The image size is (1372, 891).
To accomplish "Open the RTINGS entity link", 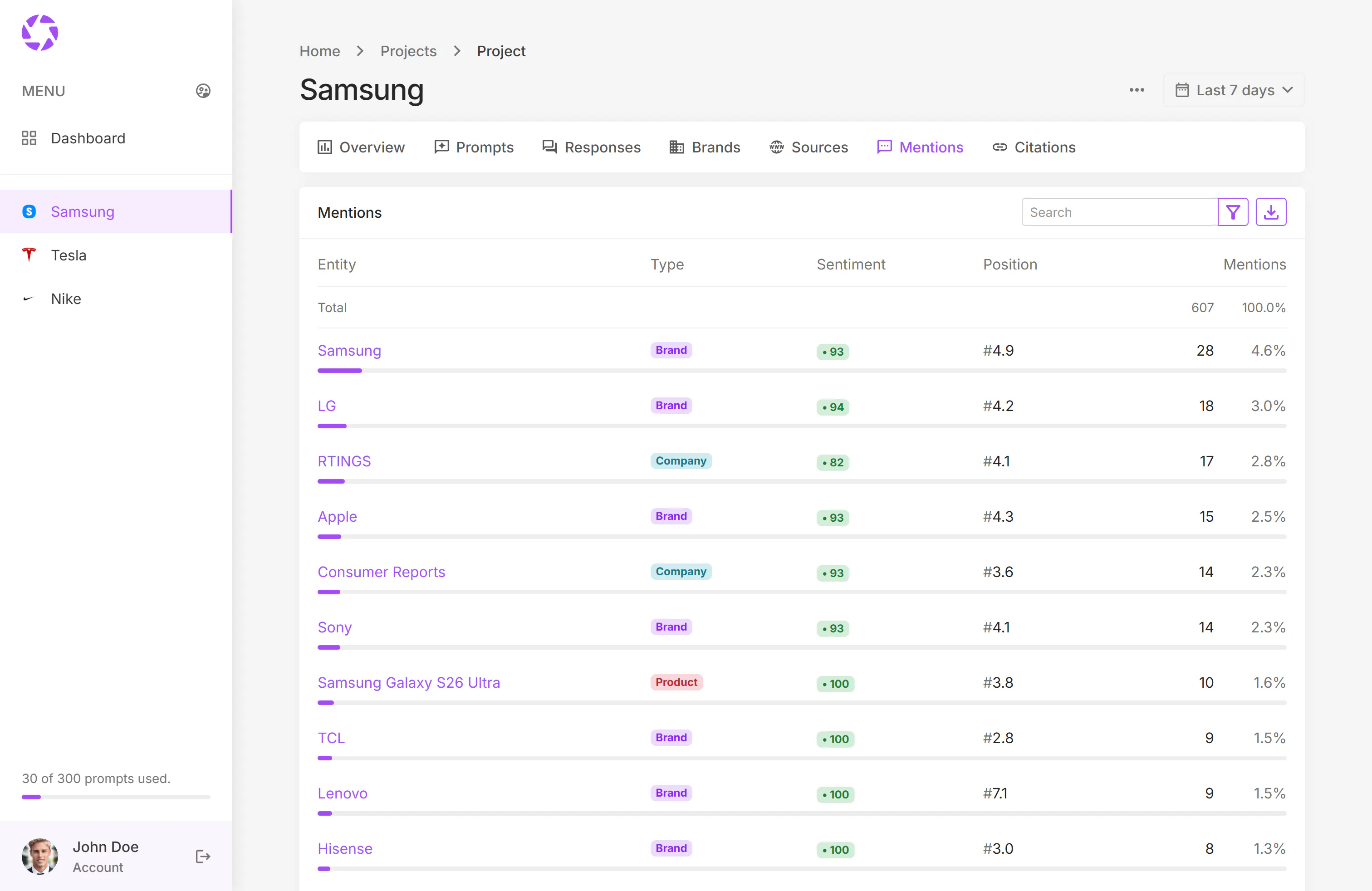I will 344,461.
